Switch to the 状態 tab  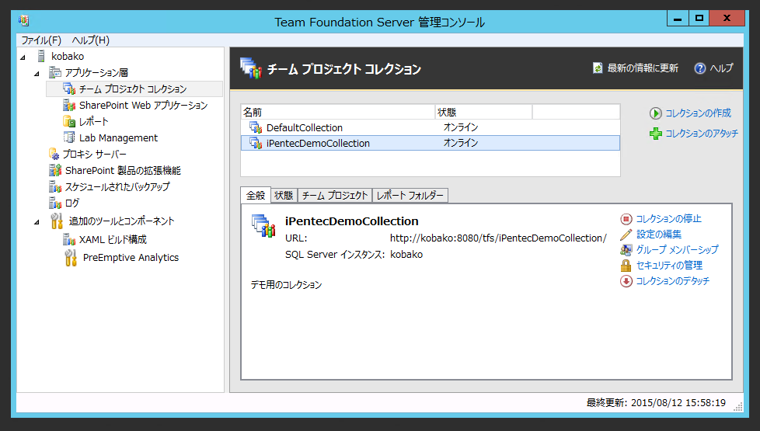284,195
